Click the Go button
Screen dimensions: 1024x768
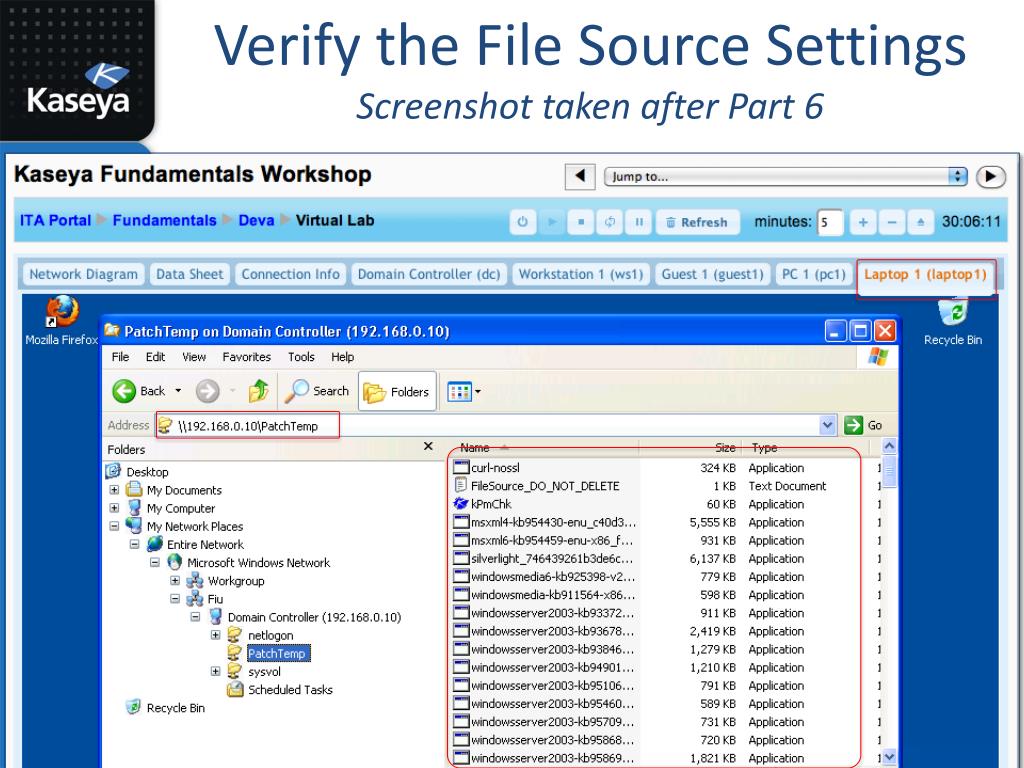pos(863,426)
